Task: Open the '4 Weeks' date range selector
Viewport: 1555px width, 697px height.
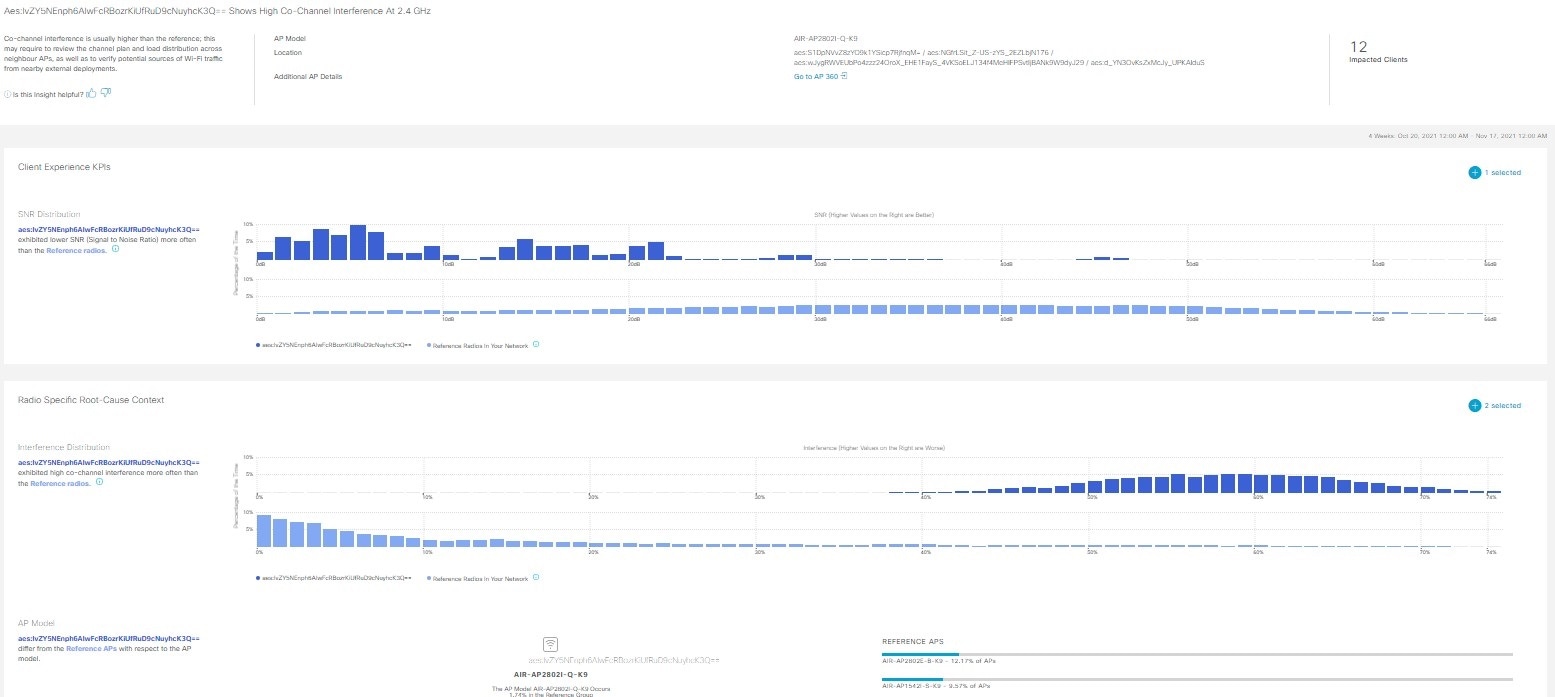Action: [x=1455, y=135]
